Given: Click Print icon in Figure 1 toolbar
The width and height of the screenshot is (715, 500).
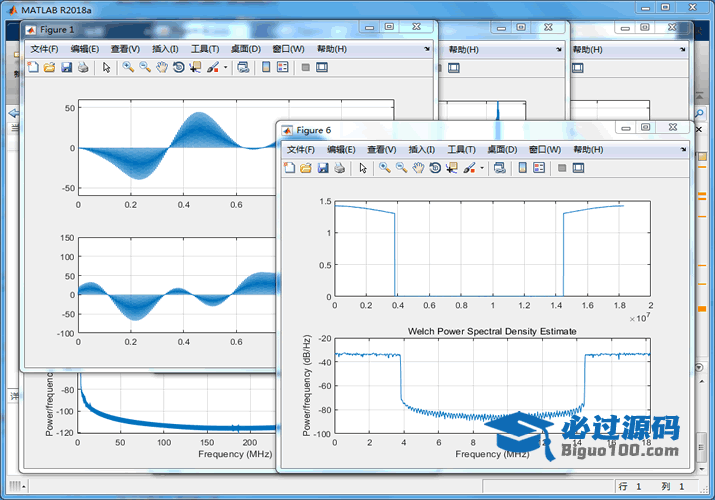Looking at the screenshot, I should 83,67.
